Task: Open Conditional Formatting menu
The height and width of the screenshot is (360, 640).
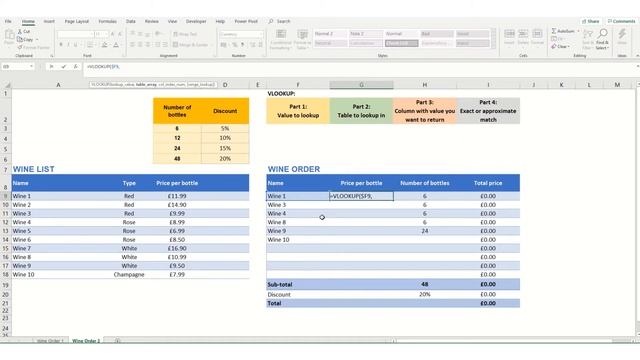Action: (x=281, y=40)
